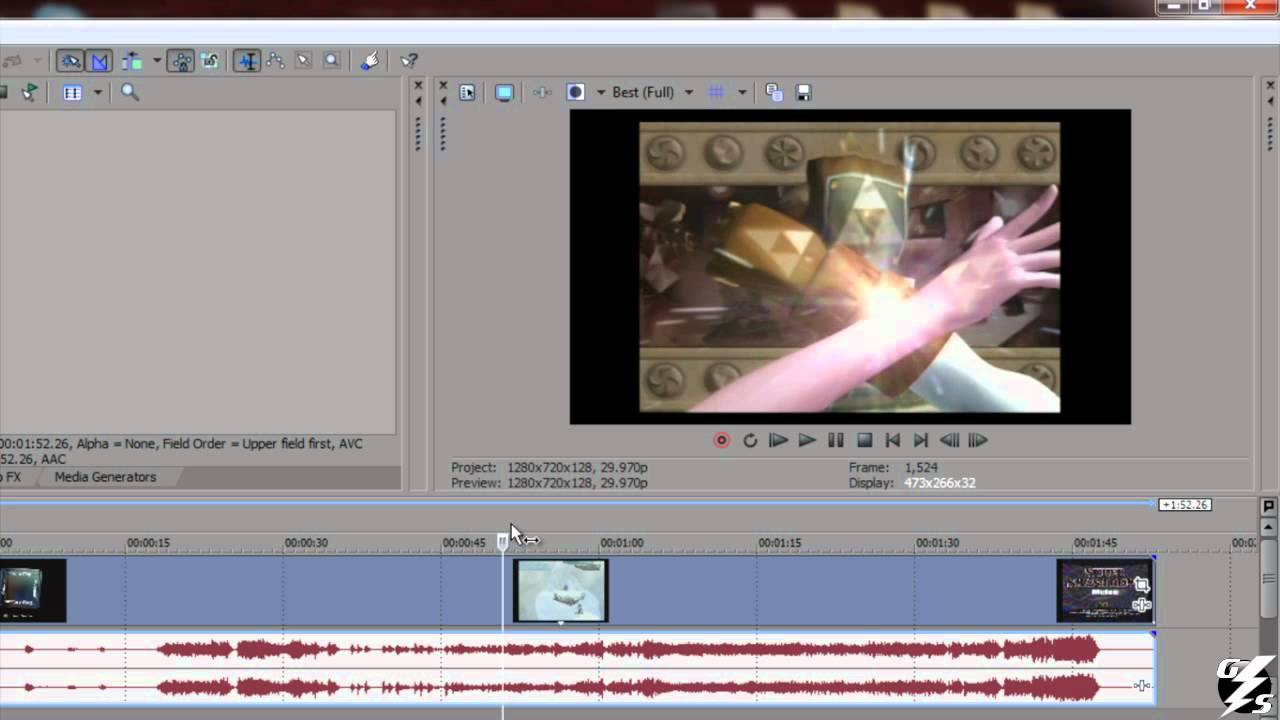Viewport: 1280px width, 720px height.
Task: Toggle preview Overlays grid button
Action: coord(716,92)
